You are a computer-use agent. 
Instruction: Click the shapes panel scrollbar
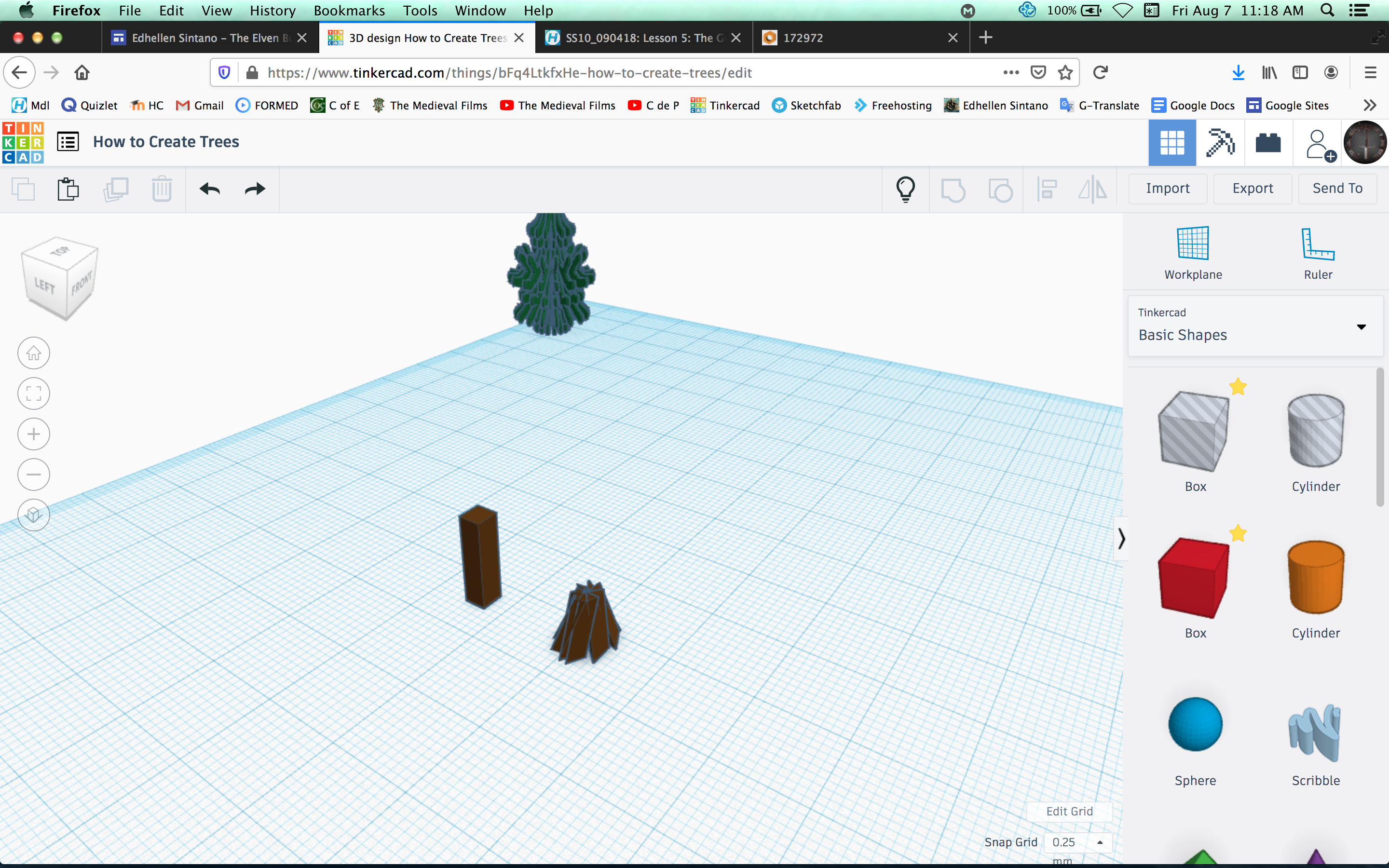[1380, 437]
